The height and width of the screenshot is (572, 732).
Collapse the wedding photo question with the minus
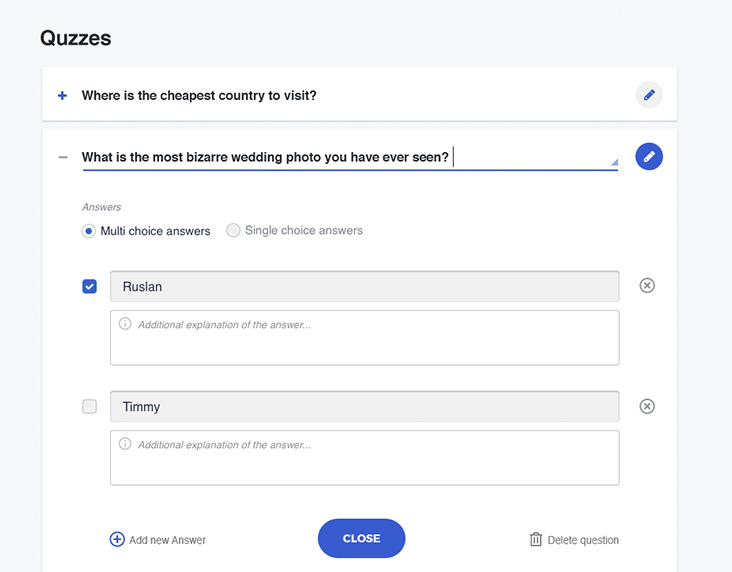pyautogui.click(x=63, y=157)
